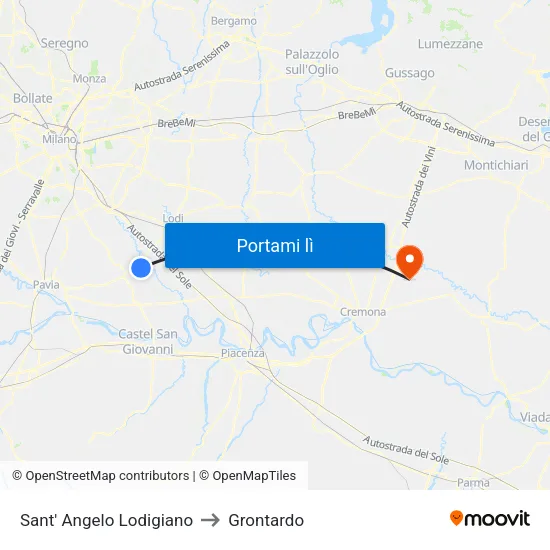The width and height of the screenshot is (550, 550).
Task: Click the Monza city label
Action: pyautogui.click(x=89, y=79)
